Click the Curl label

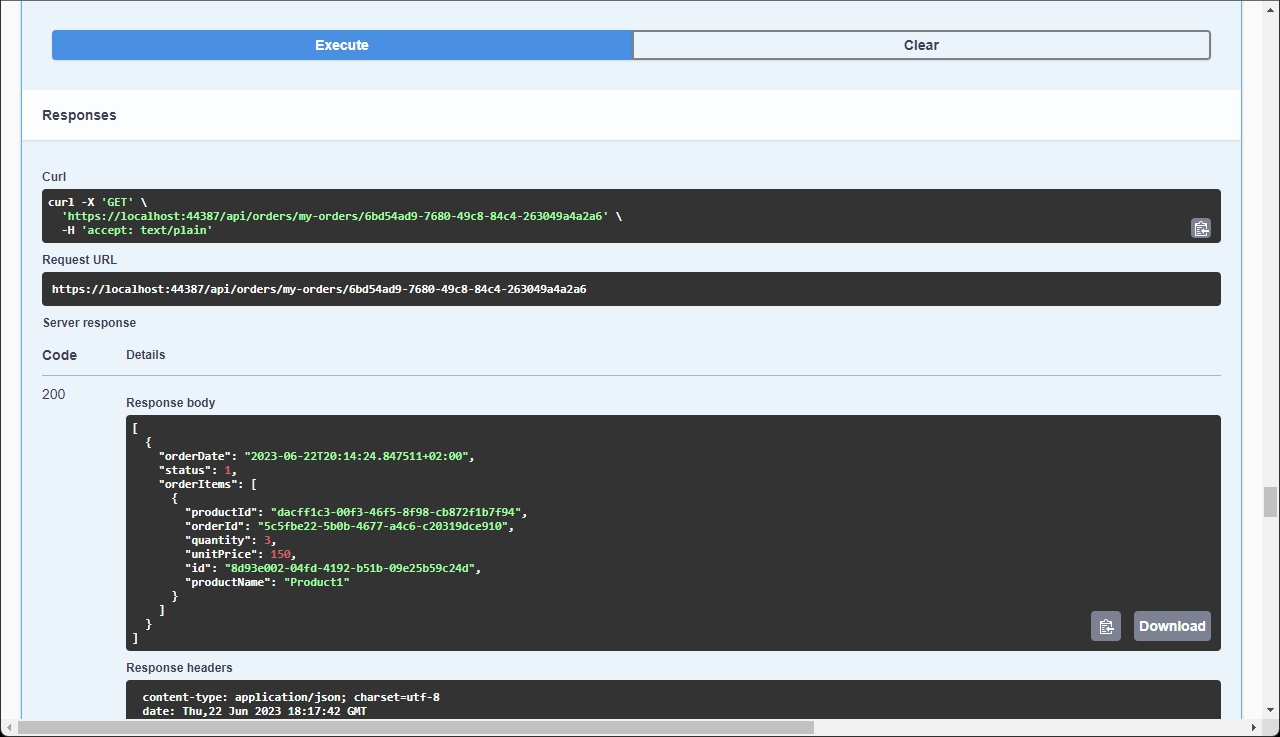pyautogui.click(x=54, y=177)
